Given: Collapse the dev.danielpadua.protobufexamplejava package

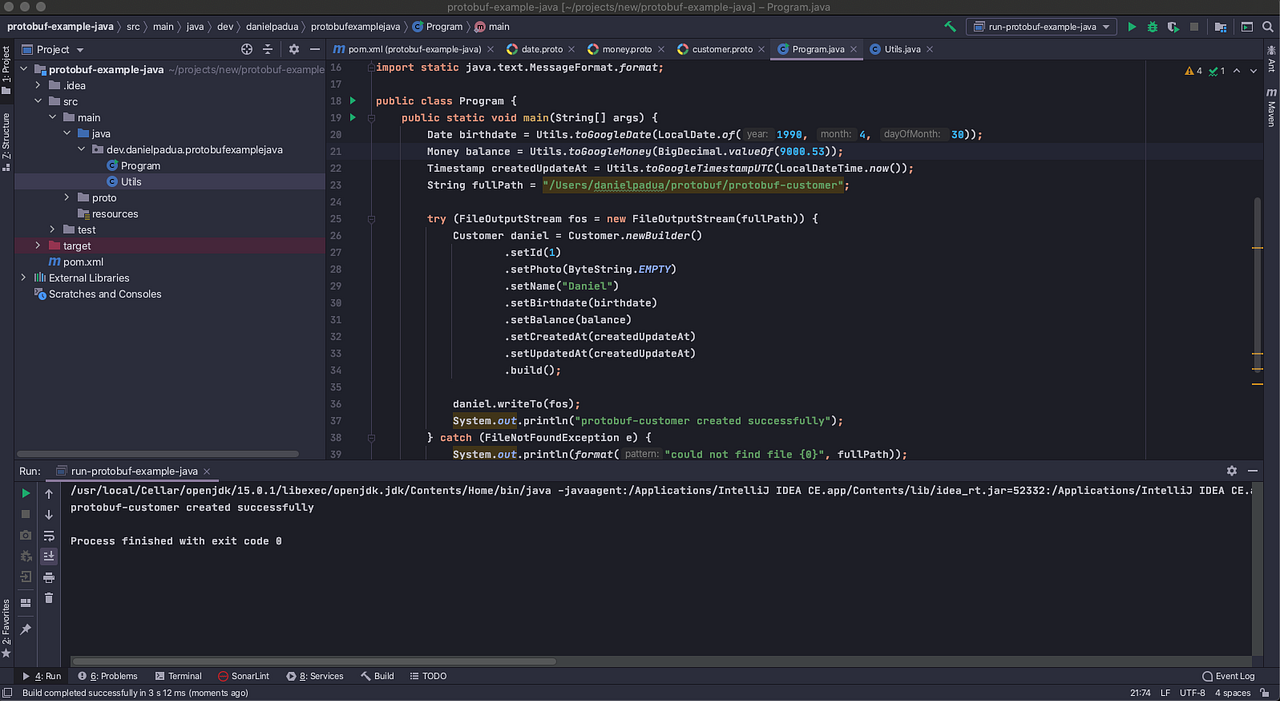Looking at the screenshot, I should click(82, 149).
